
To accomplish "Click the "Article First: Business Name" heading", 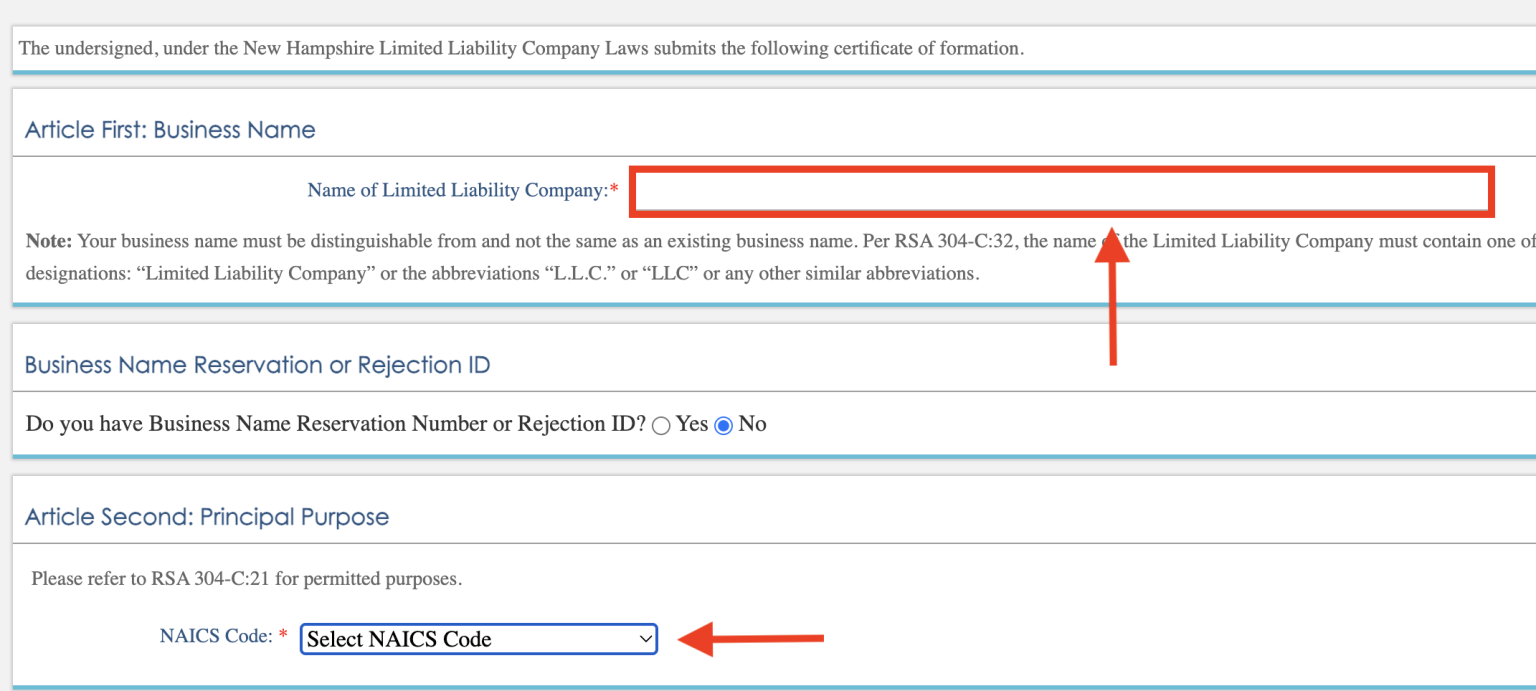I will tap(170, 130).
